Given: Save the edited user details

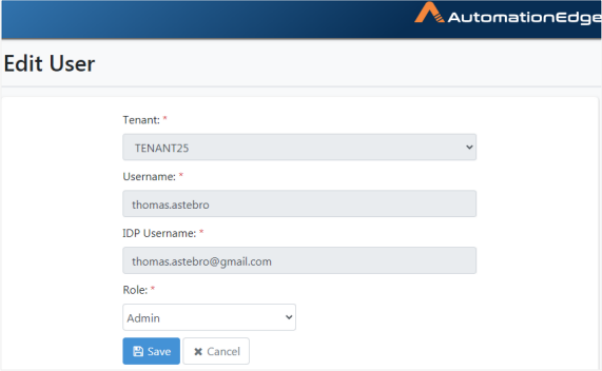Looking at the screenshot, I should pyautogui.click(x=151, y=351).
